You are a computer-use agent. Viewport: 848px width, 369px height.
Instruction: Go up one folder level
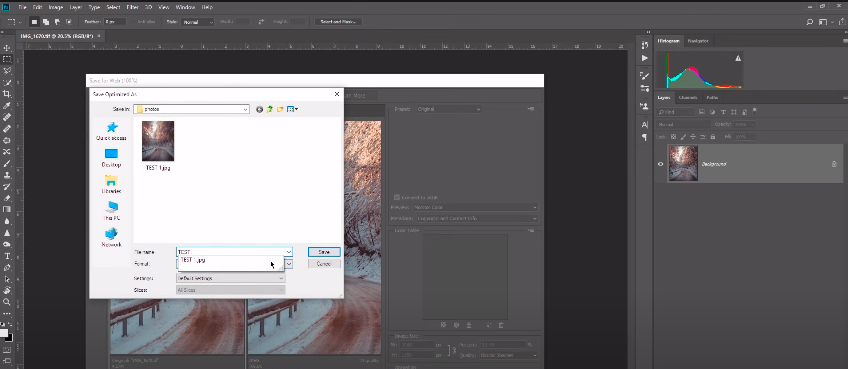tap(270, 109)
